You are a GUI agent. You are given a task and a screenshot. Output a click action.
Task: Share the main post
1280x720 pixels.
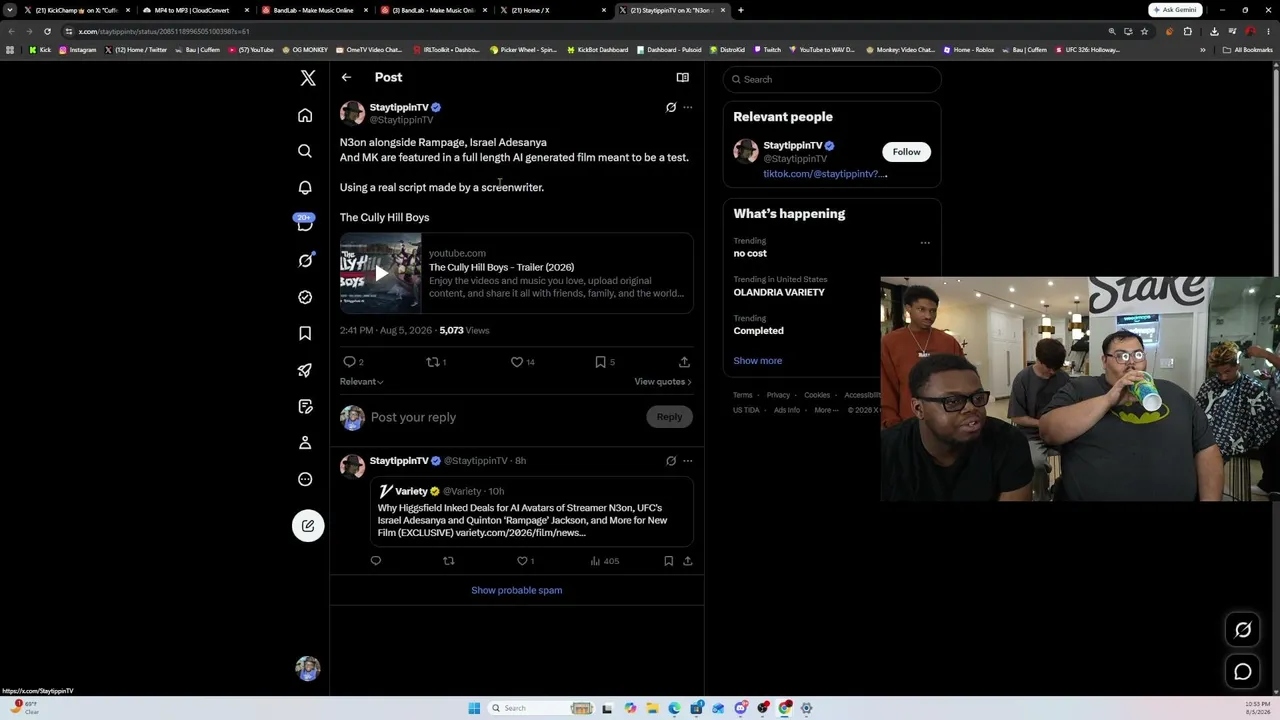click(684, 362)
